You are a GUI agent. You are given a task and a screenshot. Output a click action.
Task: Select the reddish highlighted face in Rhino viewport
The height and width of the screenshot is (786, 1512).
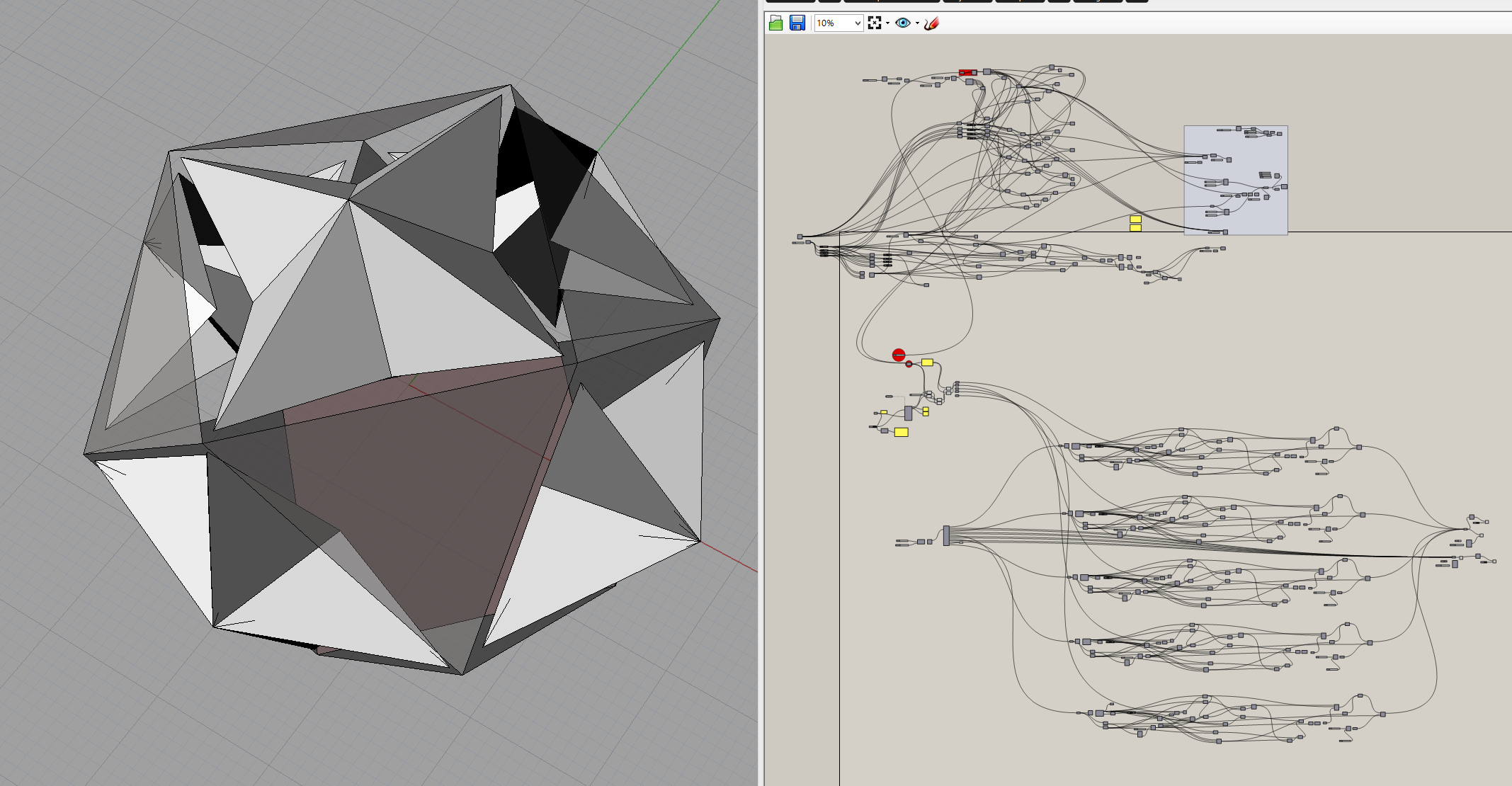click(425, 489)
